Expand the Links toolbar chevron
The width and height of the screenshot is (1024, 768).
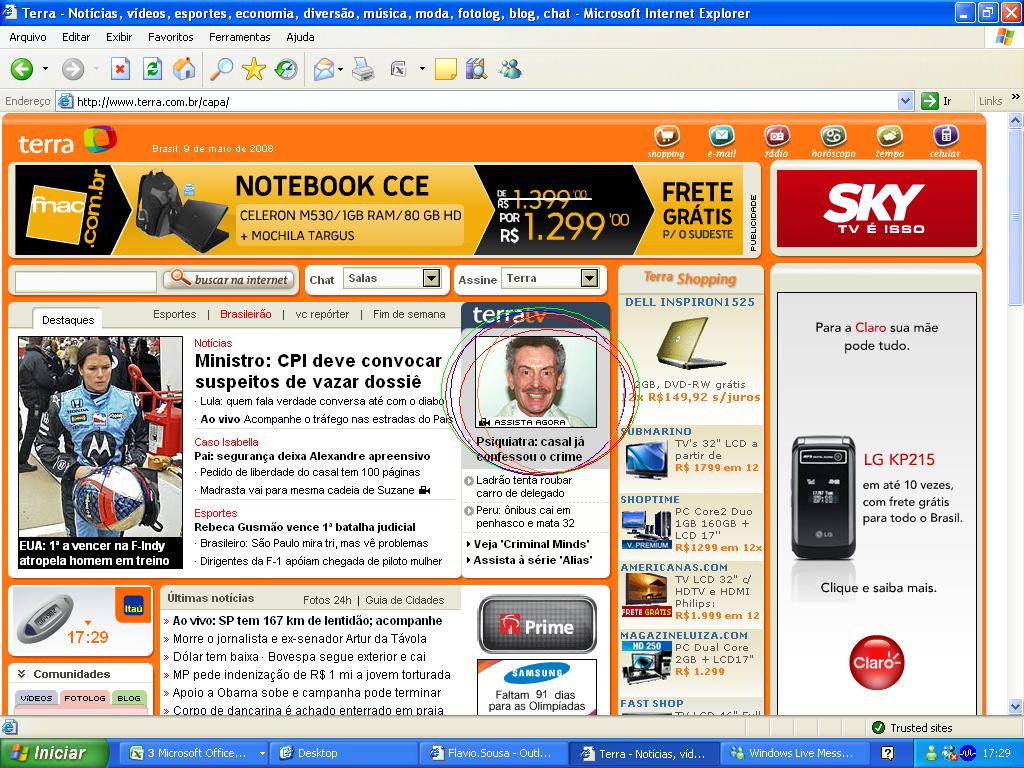click(x=1016, y=97)
